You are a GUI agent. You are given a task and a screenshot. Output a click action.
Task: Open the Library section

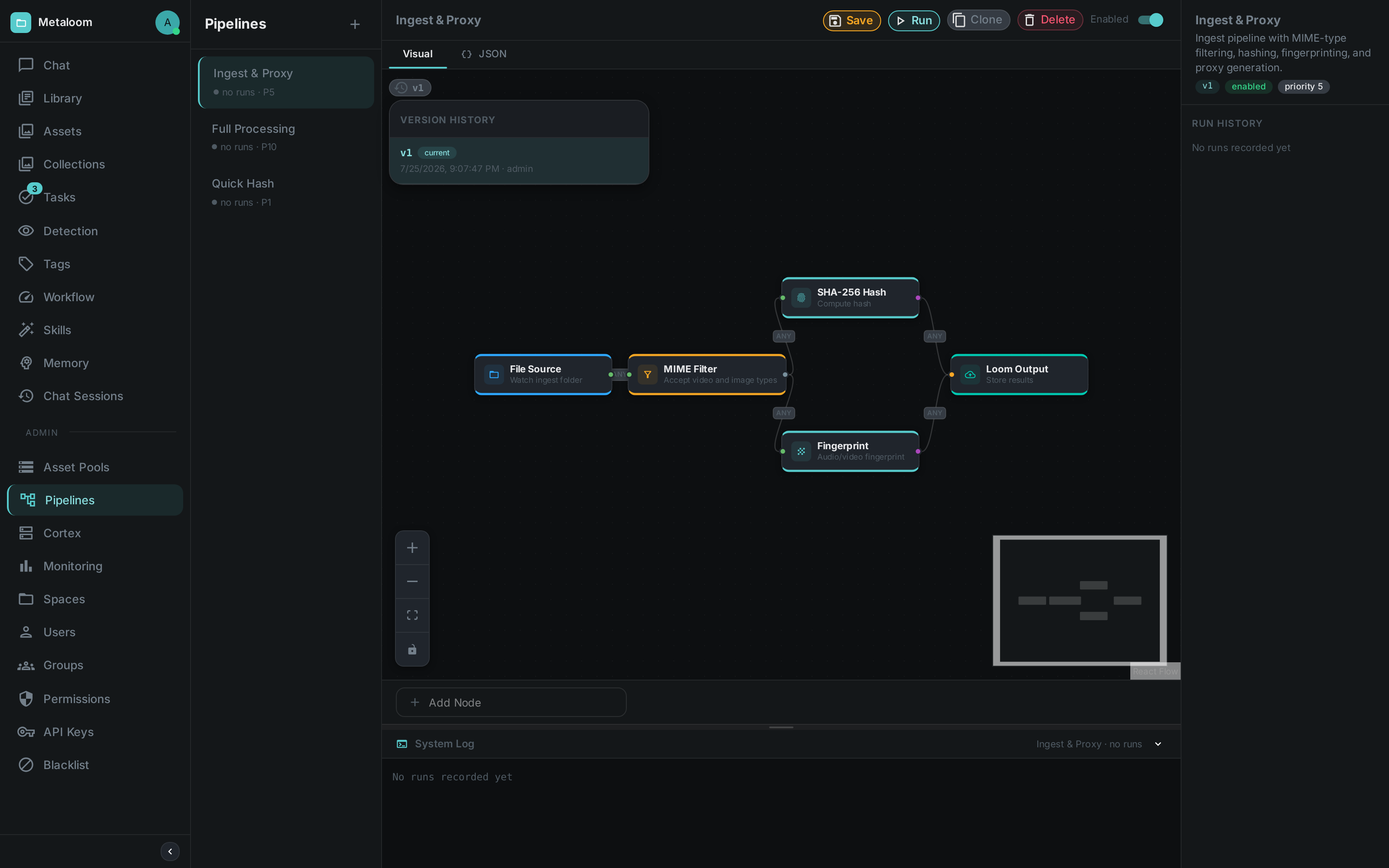coord(95,98)
